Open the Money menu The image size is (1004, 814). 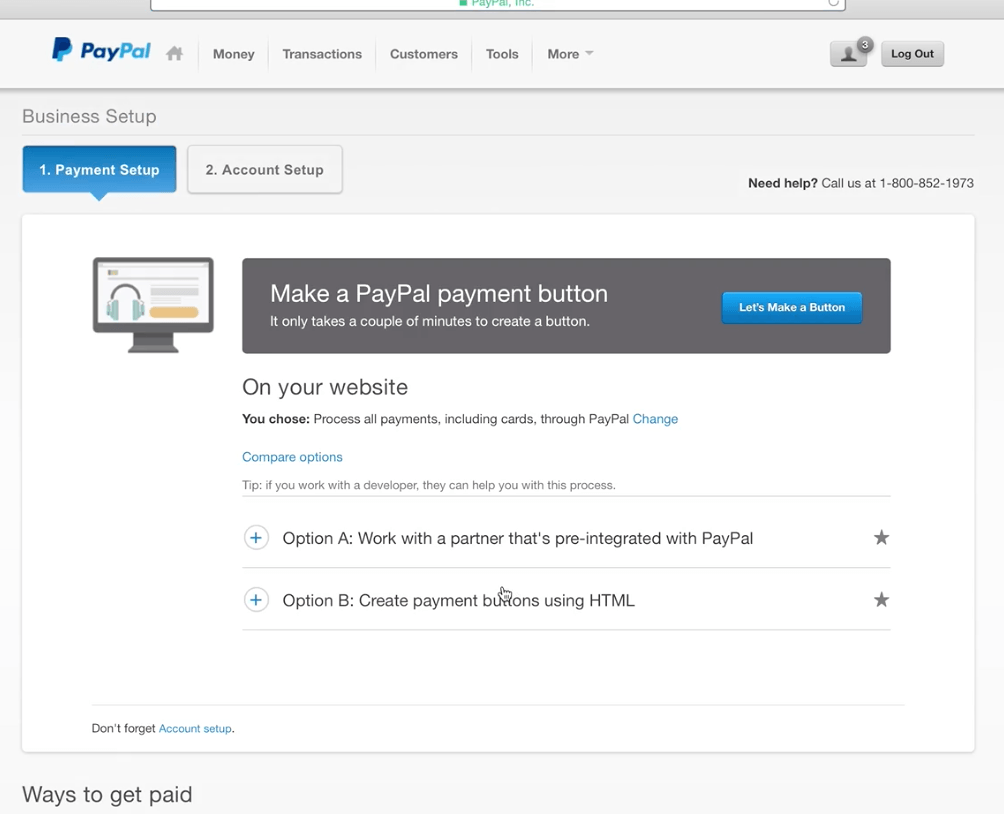[234, 54]
